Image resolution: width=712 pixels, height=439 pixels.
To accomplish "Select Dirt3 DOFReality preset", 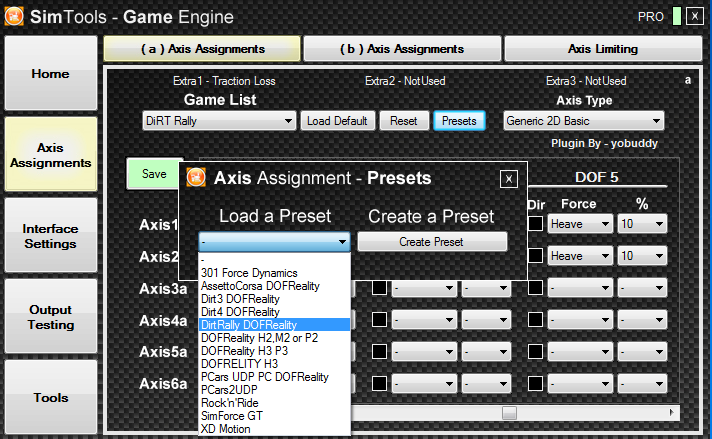I will point(274,299).
